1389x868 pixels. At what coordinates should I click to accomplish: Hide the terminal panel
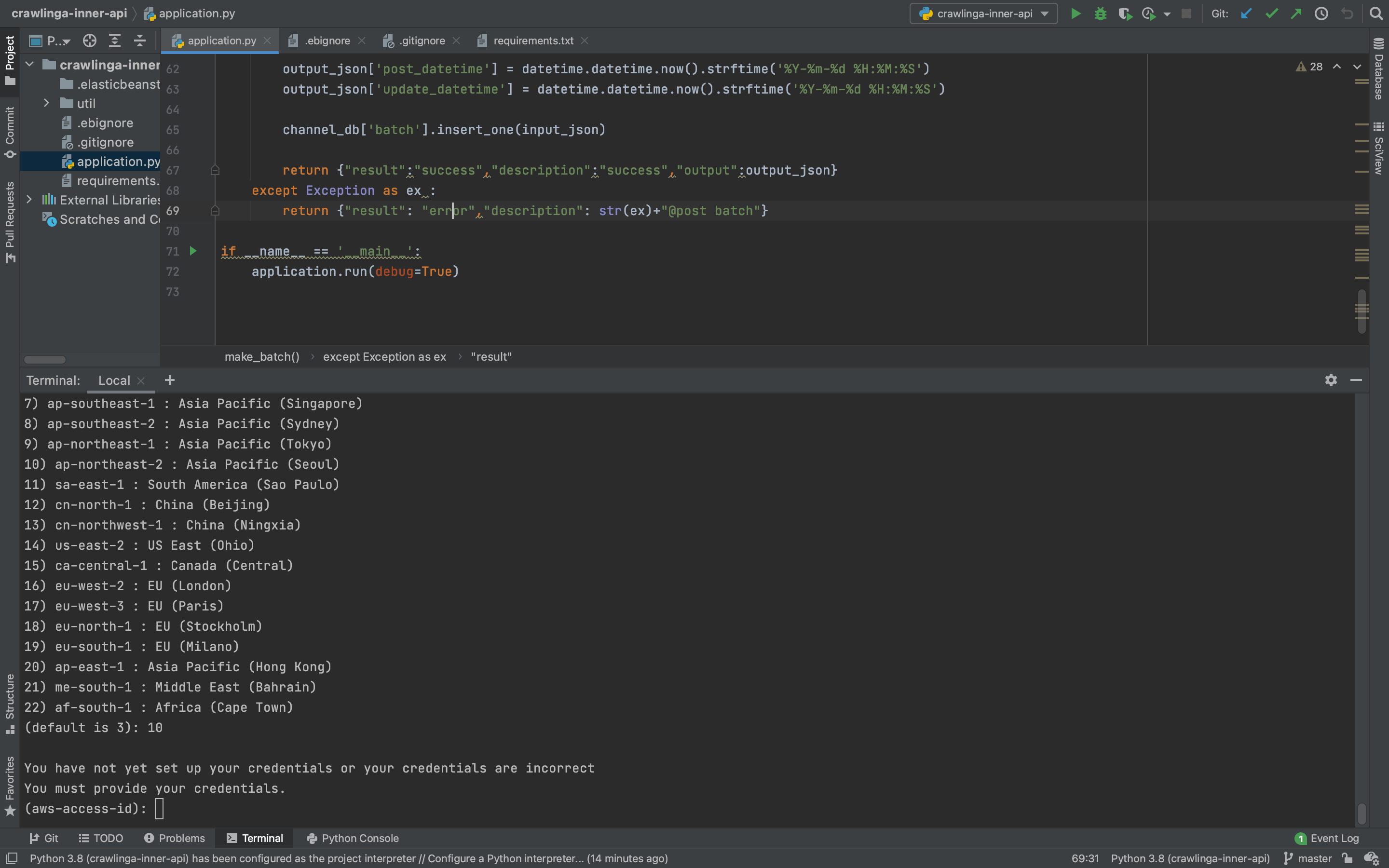click(x=1356, y=380)
